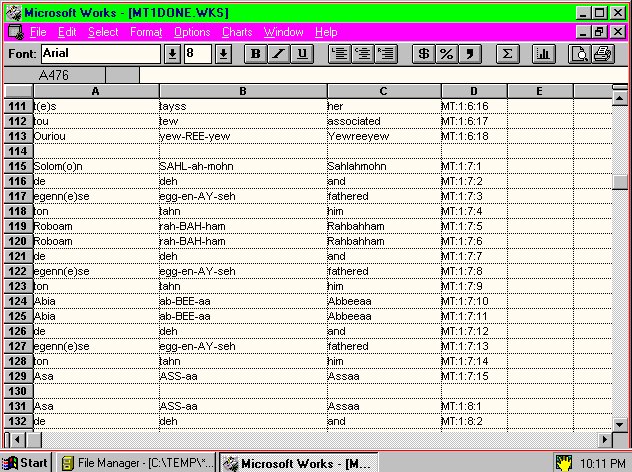Open print preview with magnifier icon
This screenshot has width=632, height=472.
coord(580,54)
